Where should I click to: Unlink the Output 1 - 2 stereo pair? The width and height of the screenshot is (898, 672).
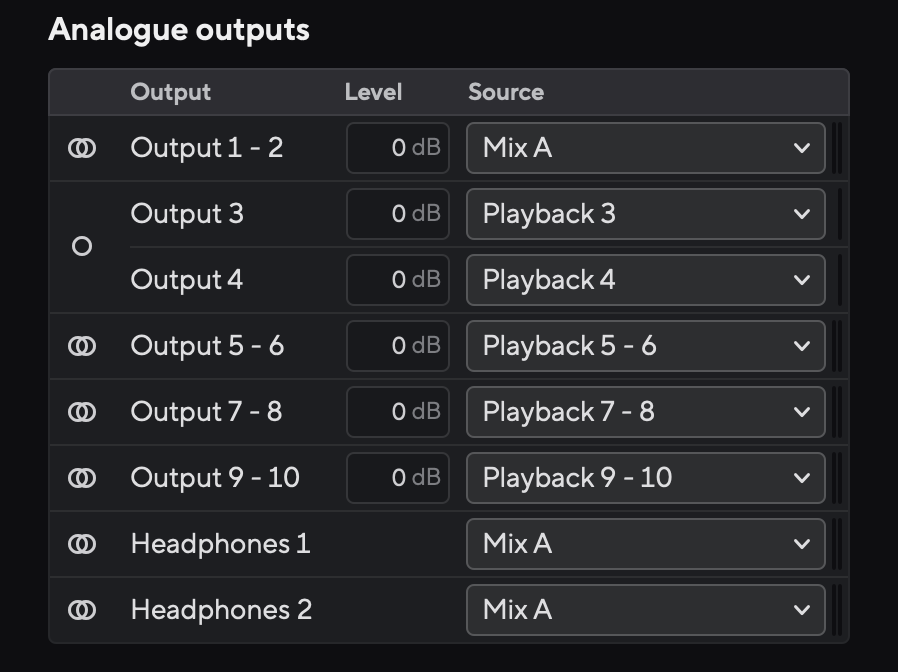coord(84,147)
